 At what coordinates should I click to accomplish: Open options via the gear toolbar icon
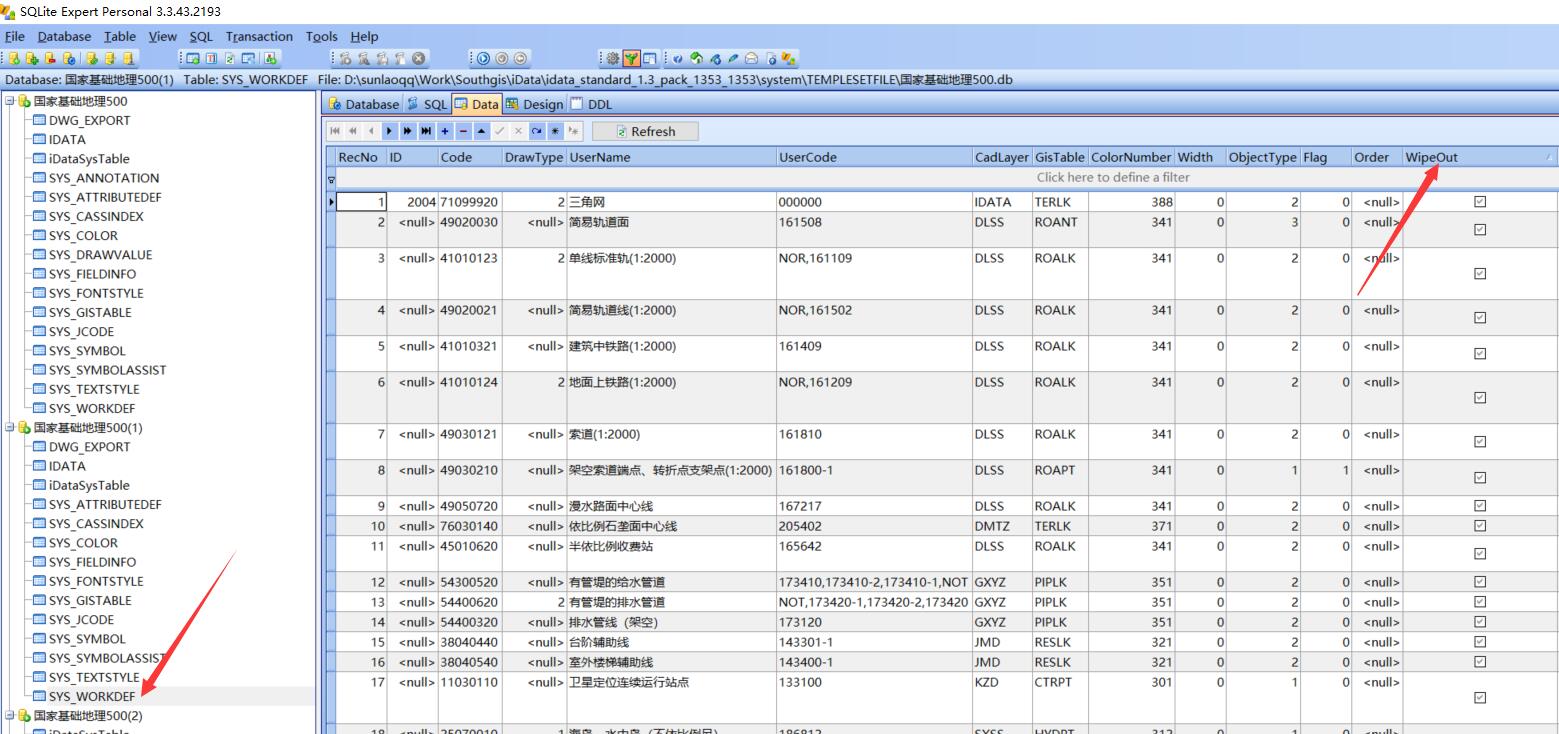click(611, 58)
